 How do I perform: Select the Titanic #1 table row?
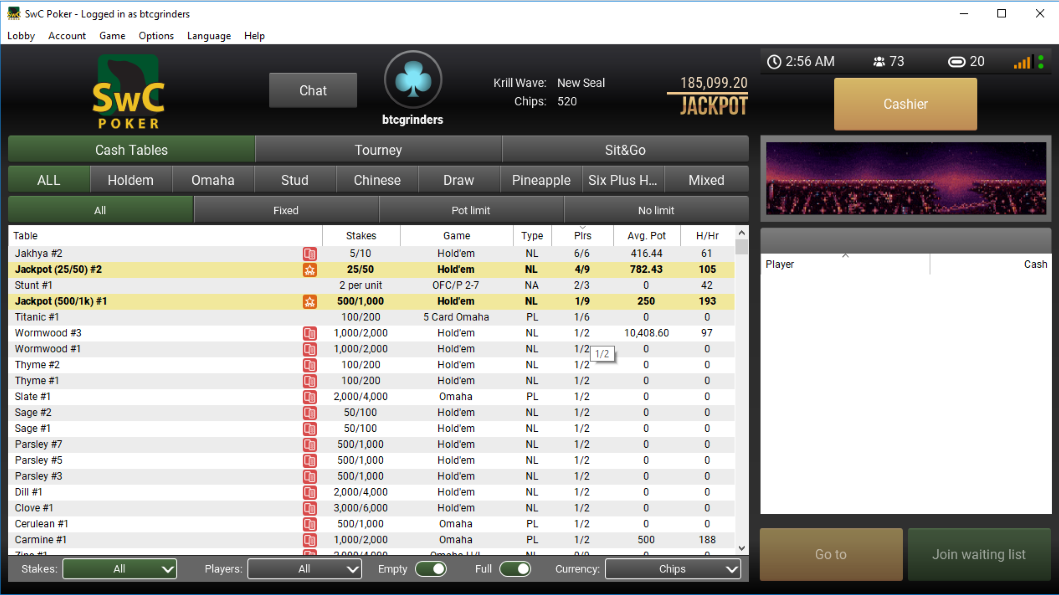pos(371,317)
